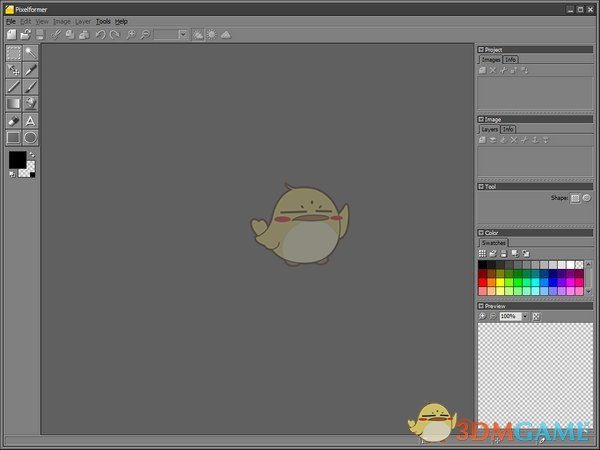The image size is (600, 450).
Task: Select the Move tool
Action: 13,70
